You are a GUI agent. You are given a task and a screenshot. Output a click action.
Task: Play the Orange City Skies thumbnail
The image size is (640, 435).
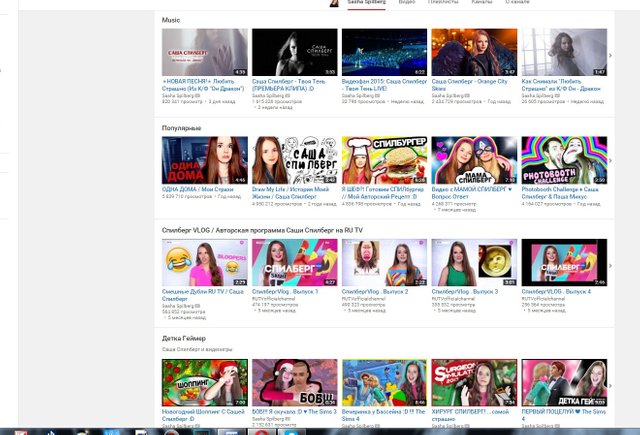pos(474,52)
